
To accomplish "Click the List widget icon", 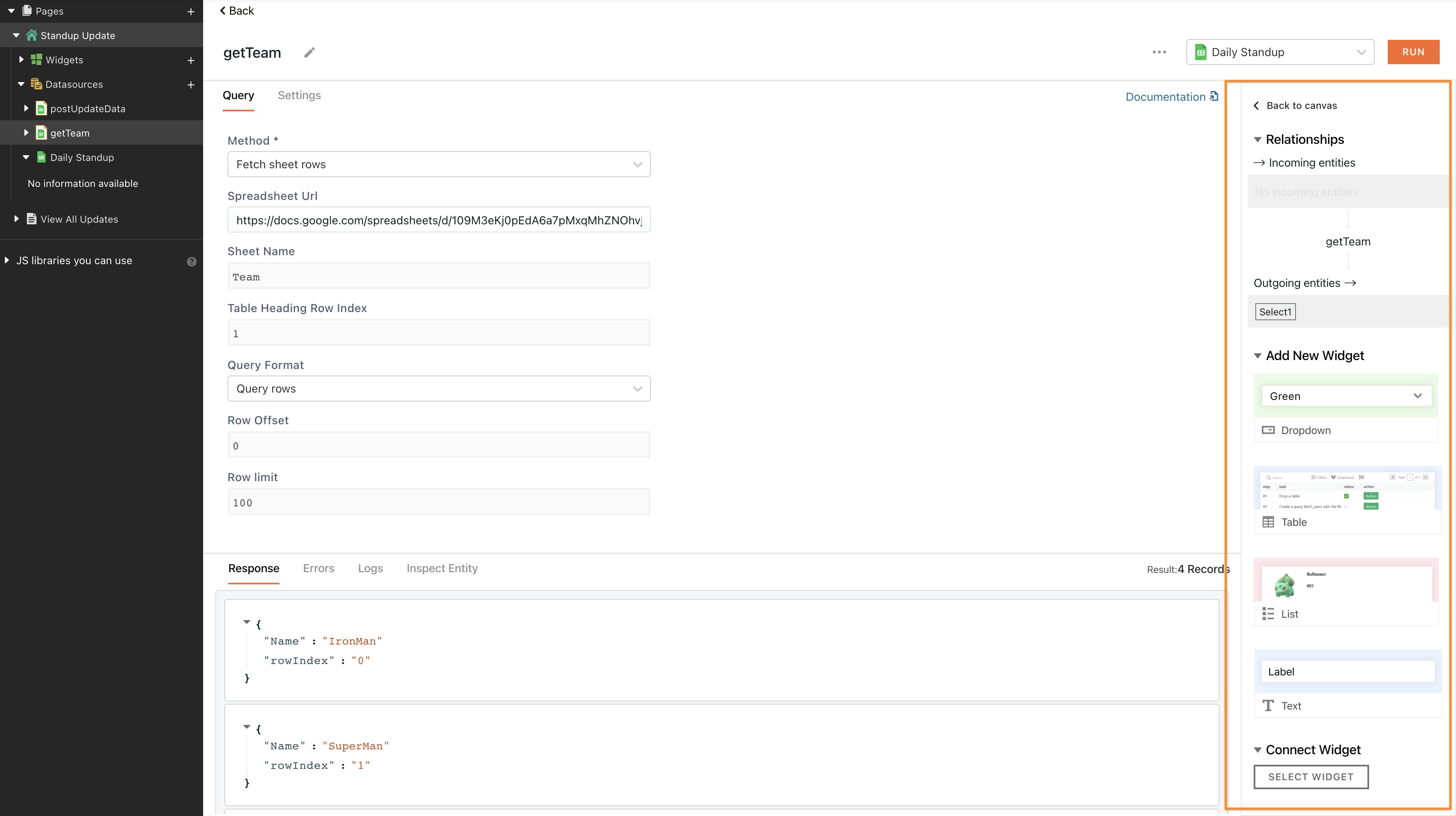I will (1268, 614).
